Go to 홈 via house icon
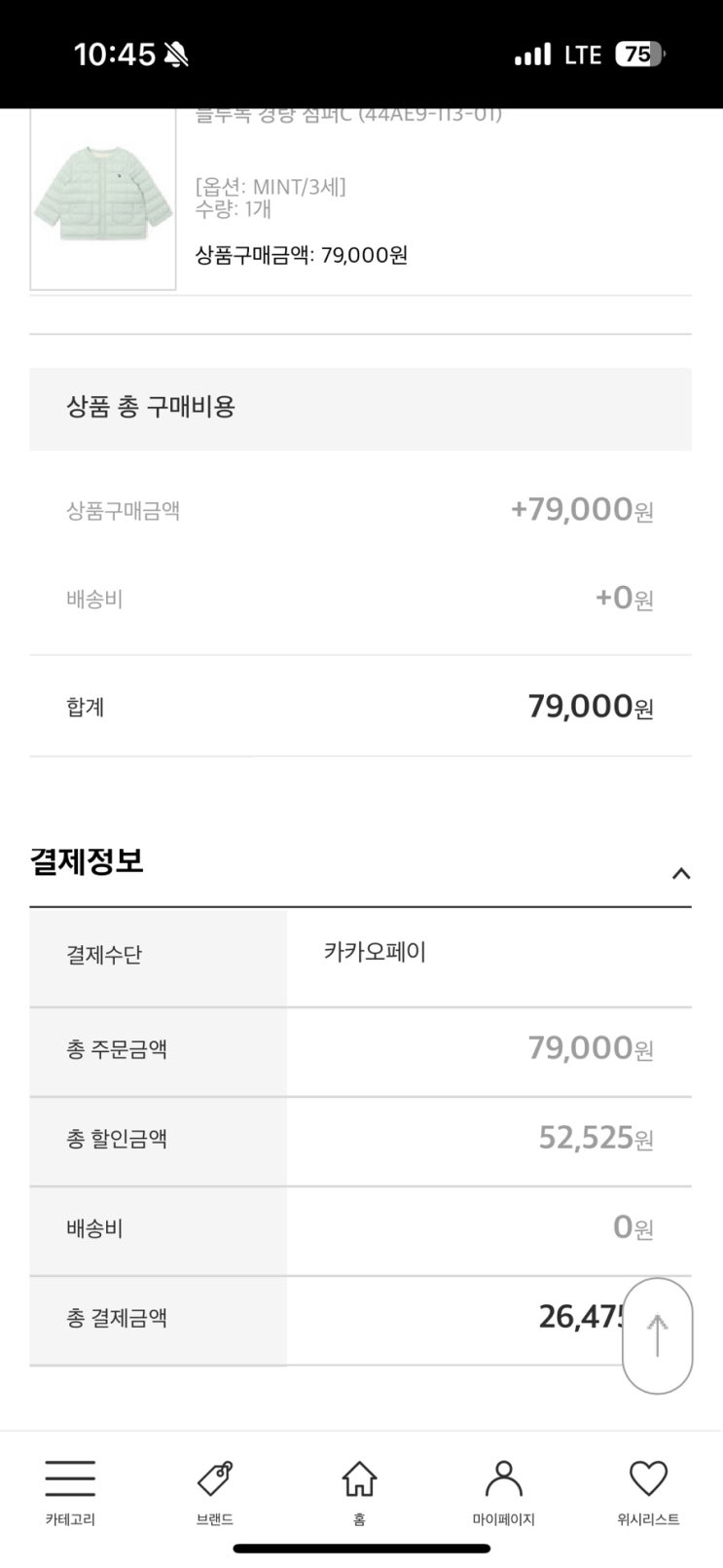This screenshot has width=723, height=1568. 359,1479
